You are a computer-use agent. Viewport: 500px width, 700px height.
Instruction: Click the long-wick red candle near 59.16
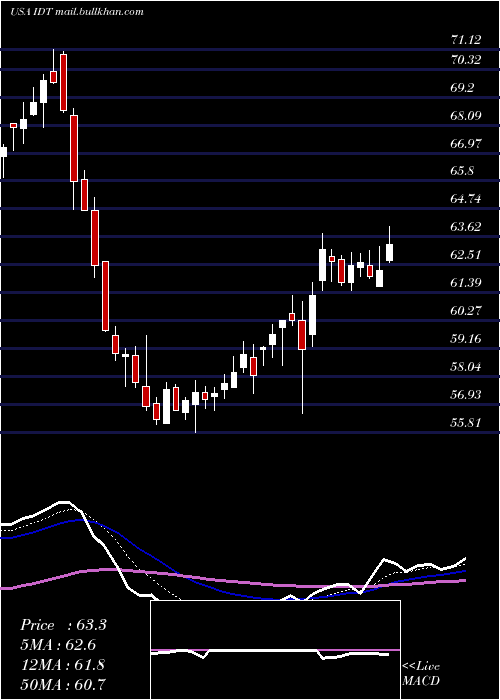(302, 334)
